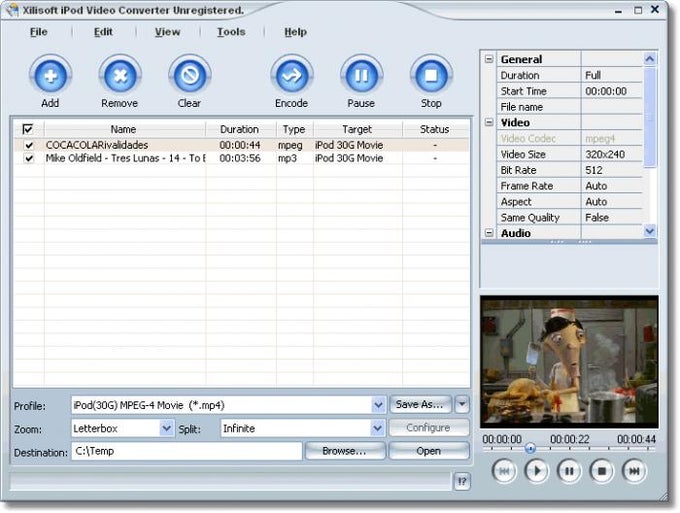680x513 pixels.
Task: Click the Add file icon
Action: click(x=50, y=76)
